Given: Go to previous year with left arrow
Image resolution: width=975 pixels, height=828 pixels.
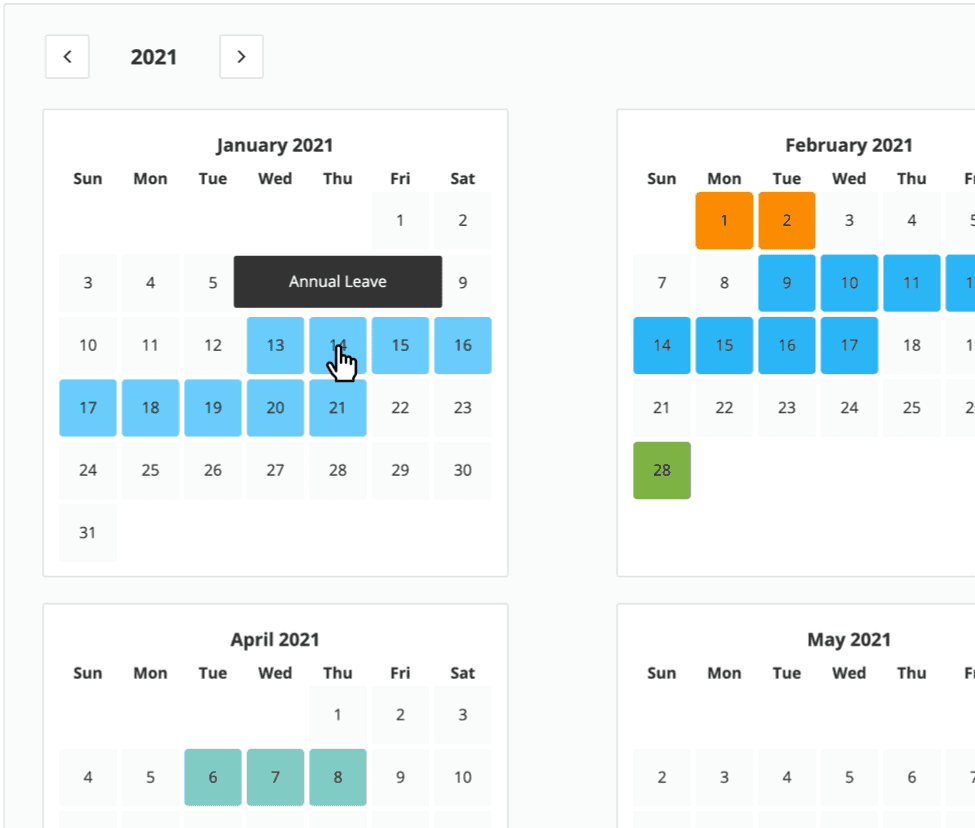Looking at the screenshot, I should (67, 57).
